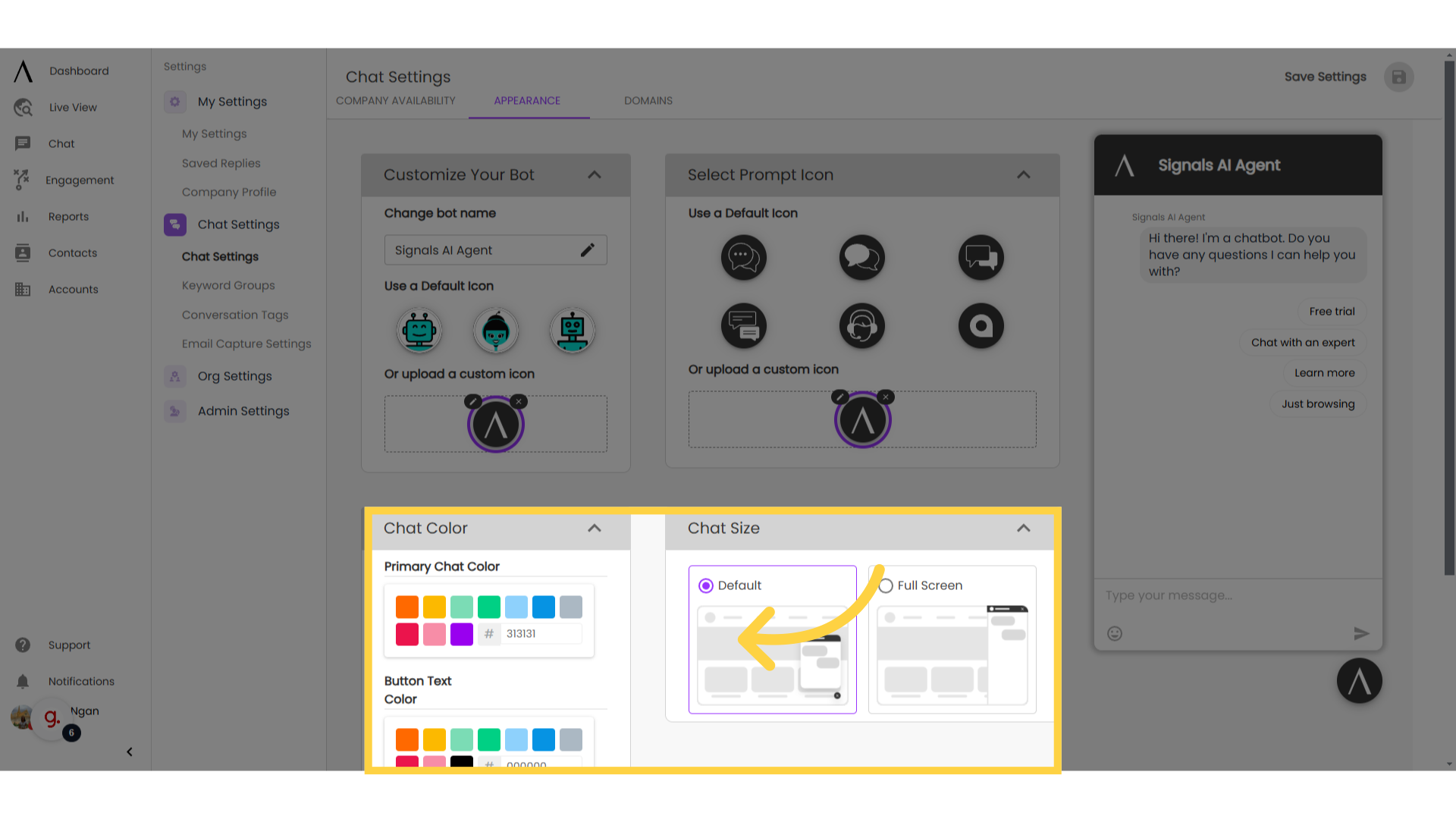Select the orange primary chat color swatch

pos(407,607)
